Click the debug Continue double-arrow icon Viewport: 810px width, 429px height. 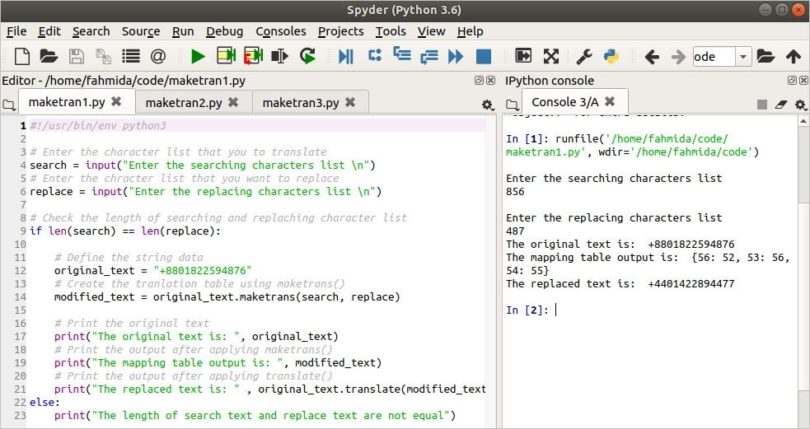[x=456, y=56]
